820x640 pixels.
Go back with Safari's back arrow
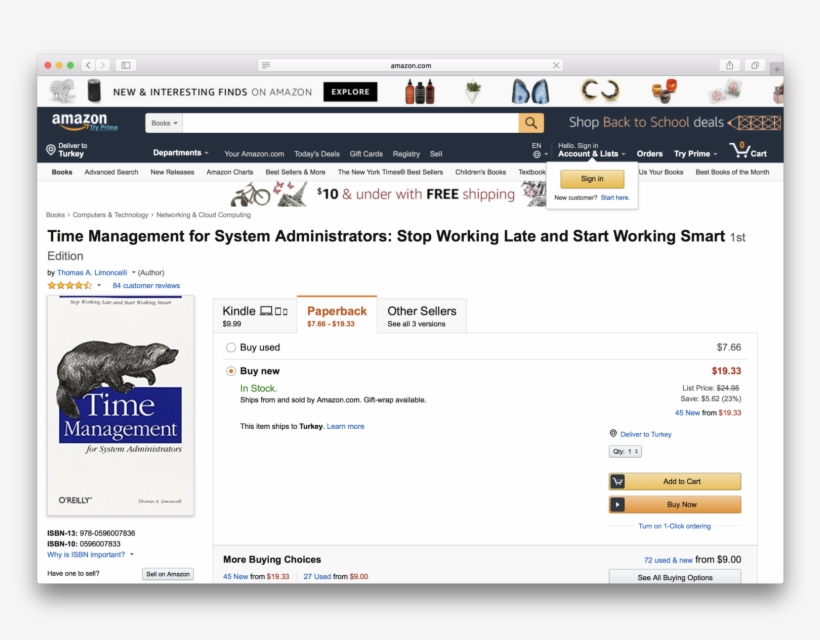[88, 65]
